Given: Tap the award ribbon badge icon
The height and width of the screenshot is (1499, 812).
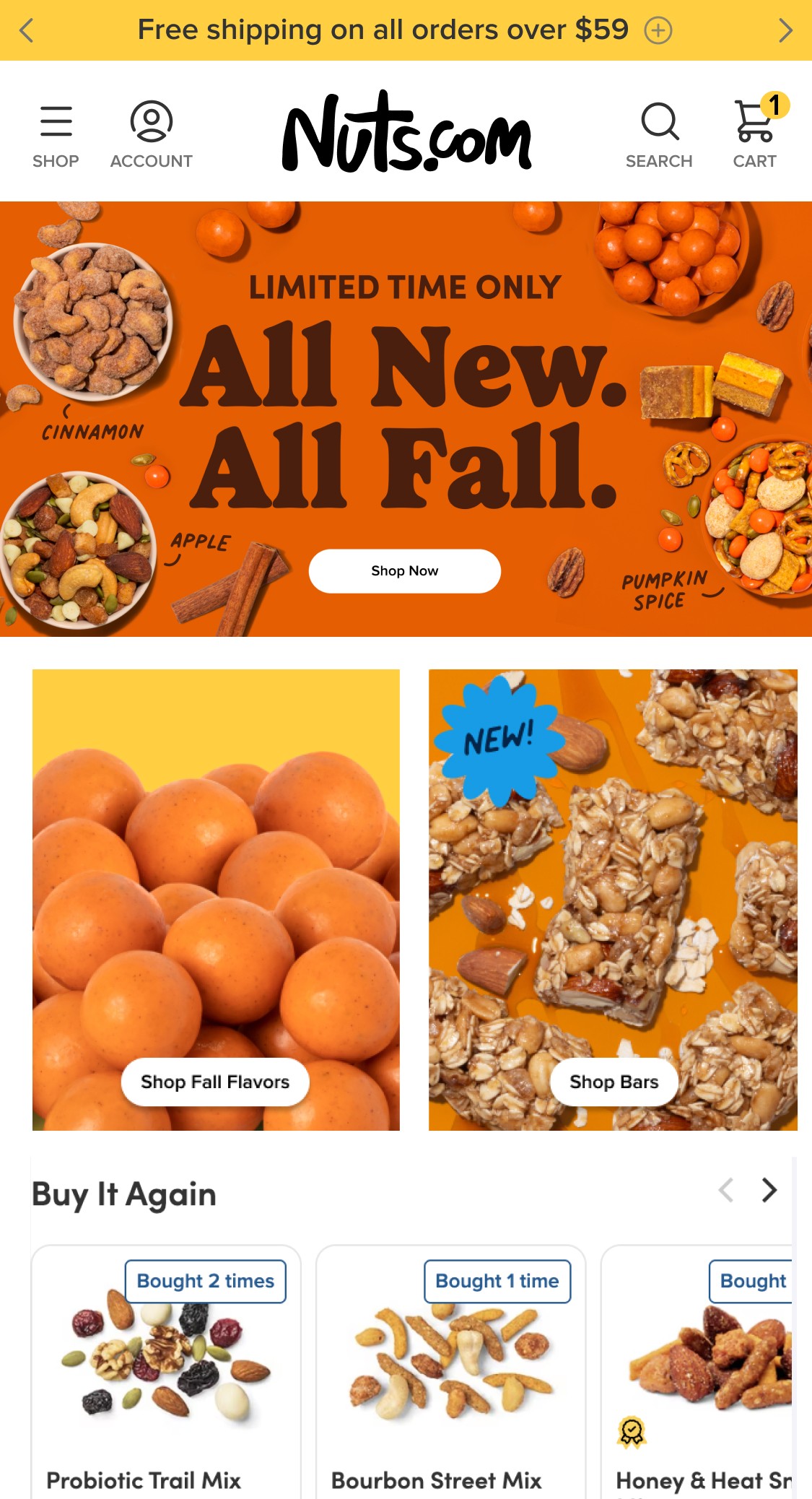Looking at the screenshot, I should coord(632,1433).
